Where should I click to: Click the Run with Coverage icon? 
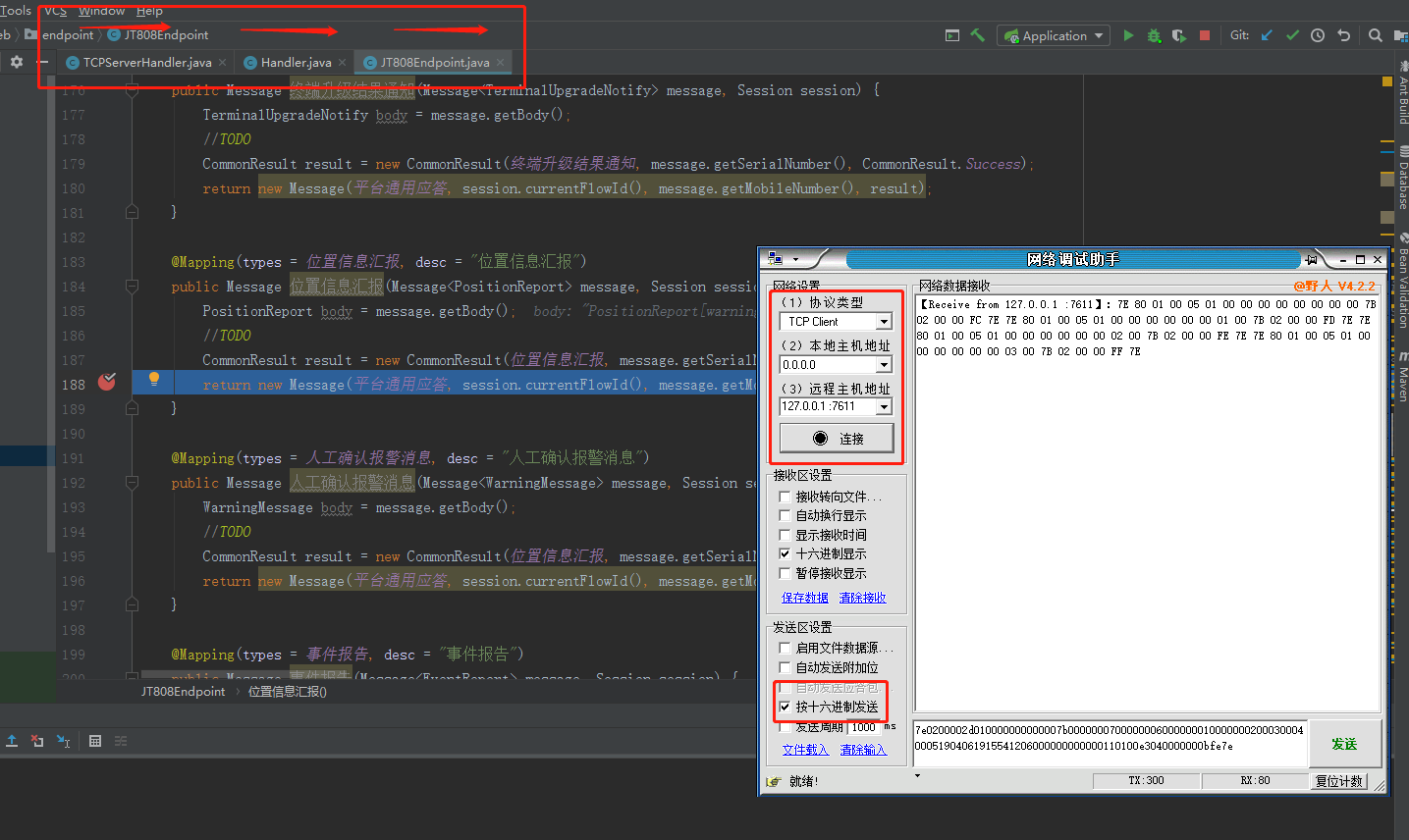click(1179, 34)
